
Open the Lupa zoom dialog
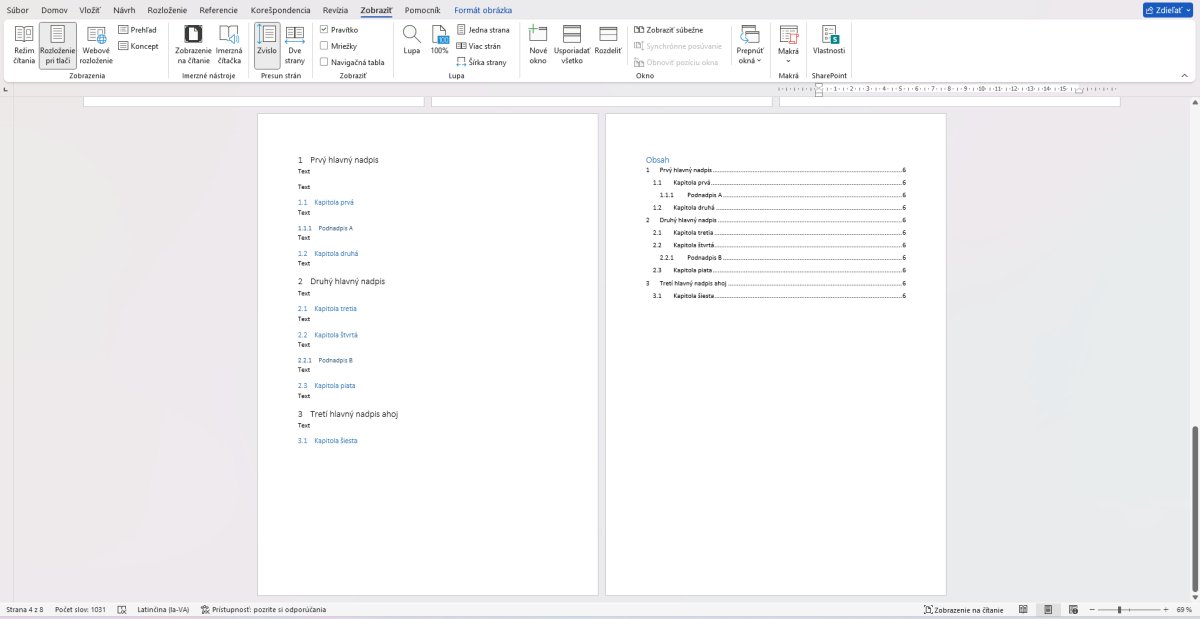(x=411, y=41)
